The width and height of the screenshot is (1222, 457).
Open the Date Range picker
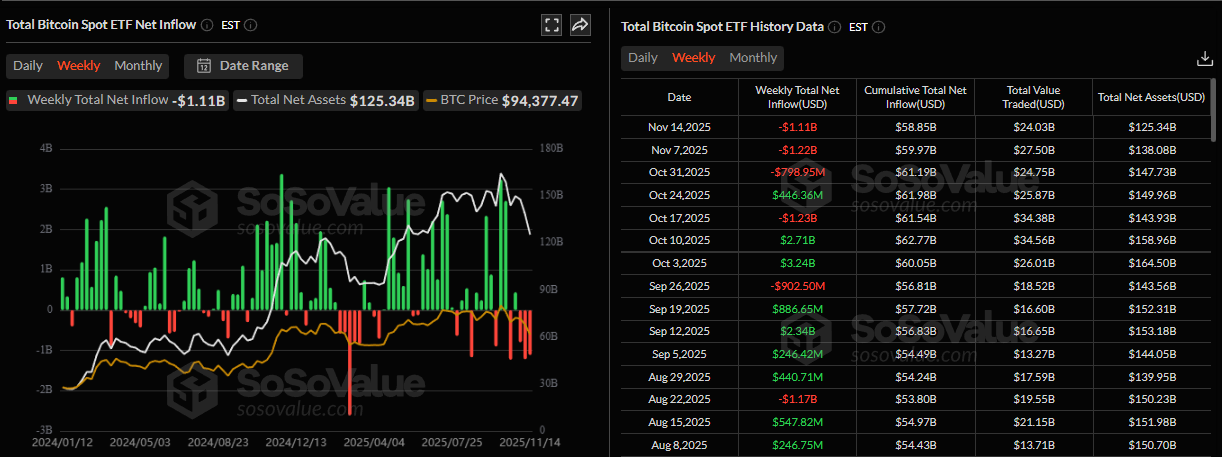tap(243, 66)
